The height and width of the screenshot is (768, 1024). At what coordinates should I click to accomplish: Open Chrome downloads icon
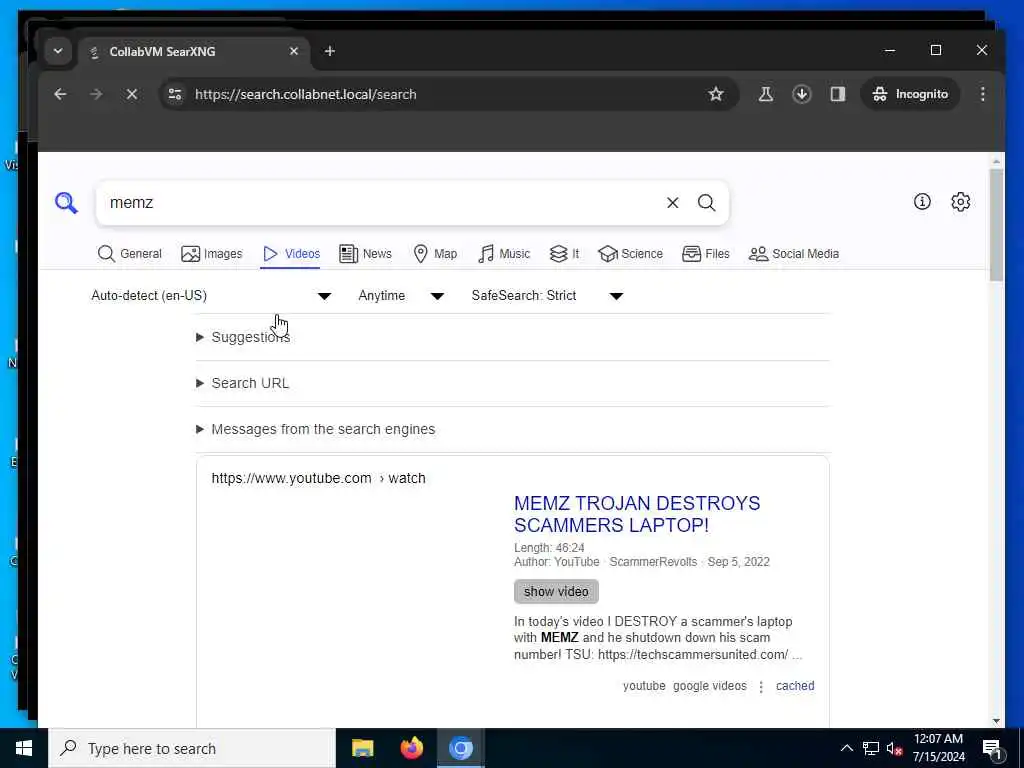(x=801, y=94)
